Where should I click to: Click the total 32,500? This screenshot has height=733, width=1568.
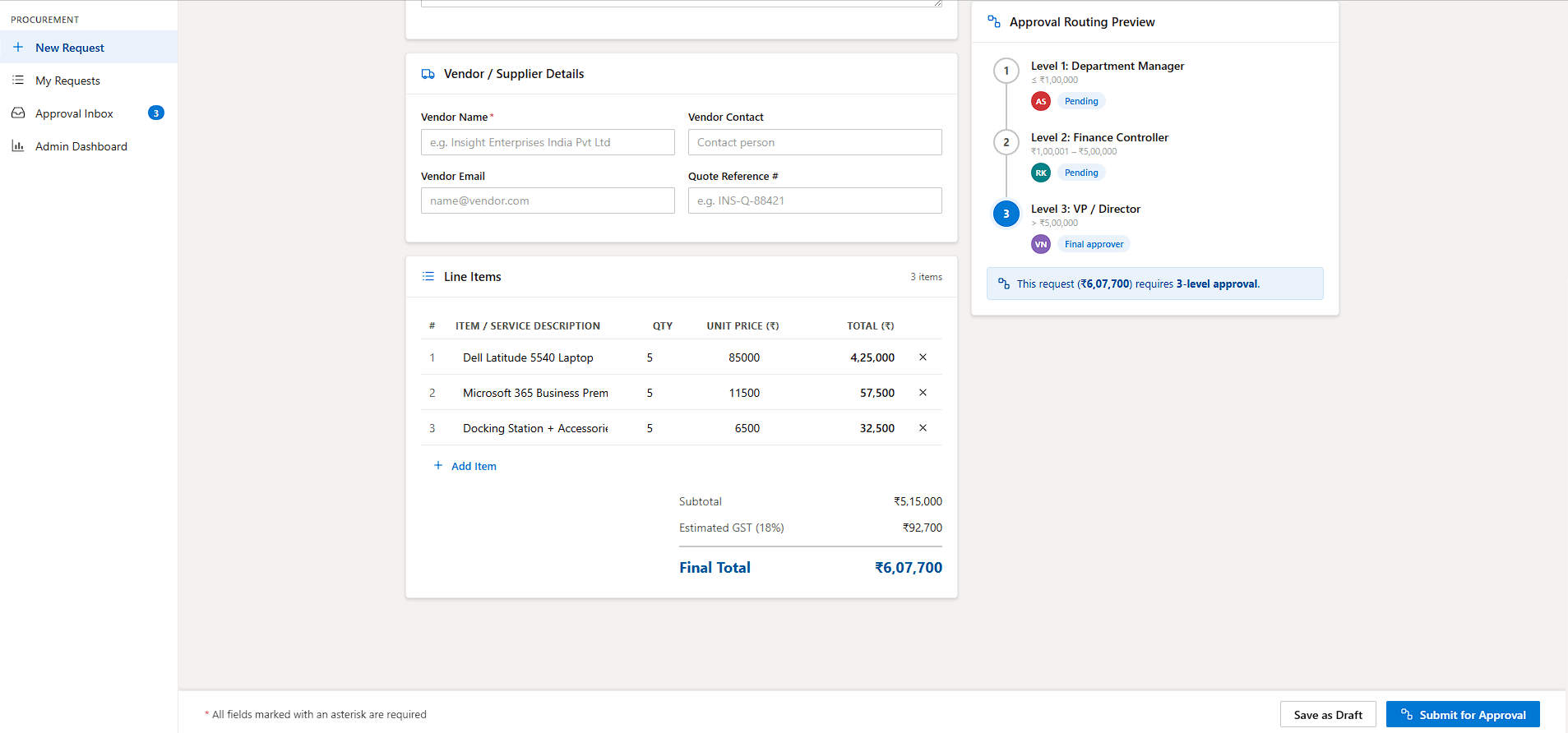coord(877,428)
